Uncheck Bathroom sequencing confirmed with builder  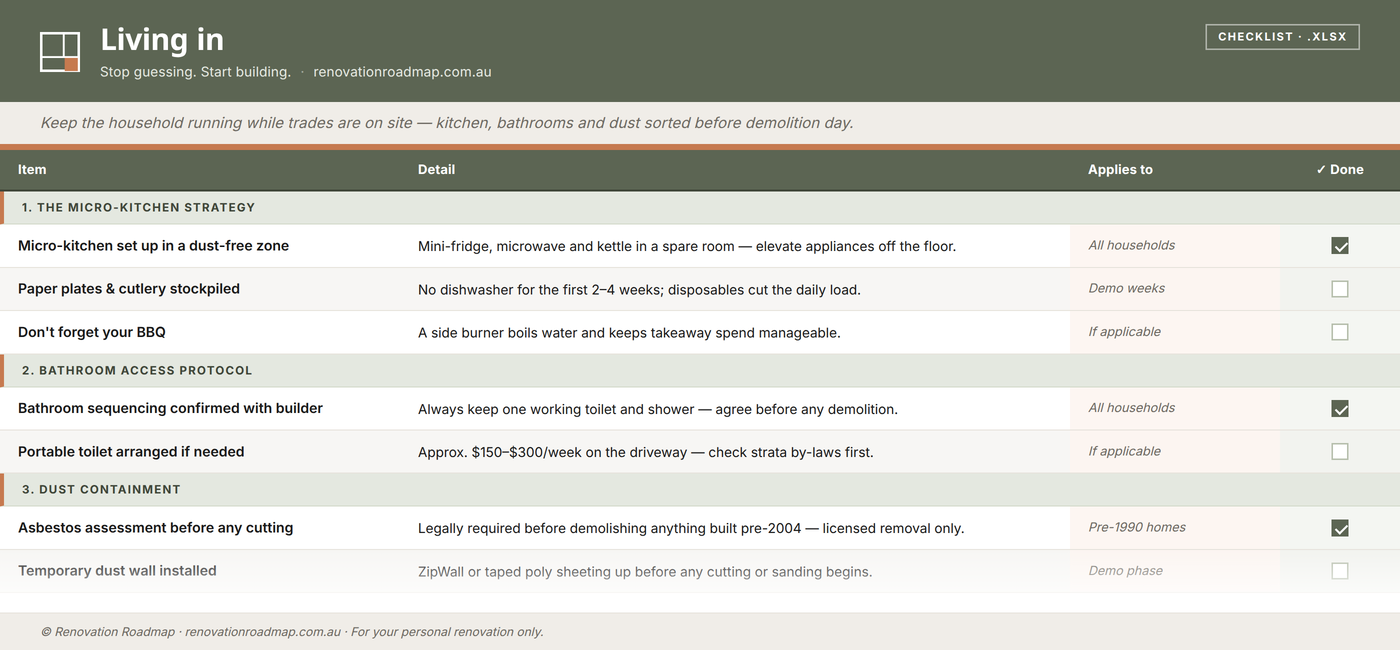(1340, 409)
